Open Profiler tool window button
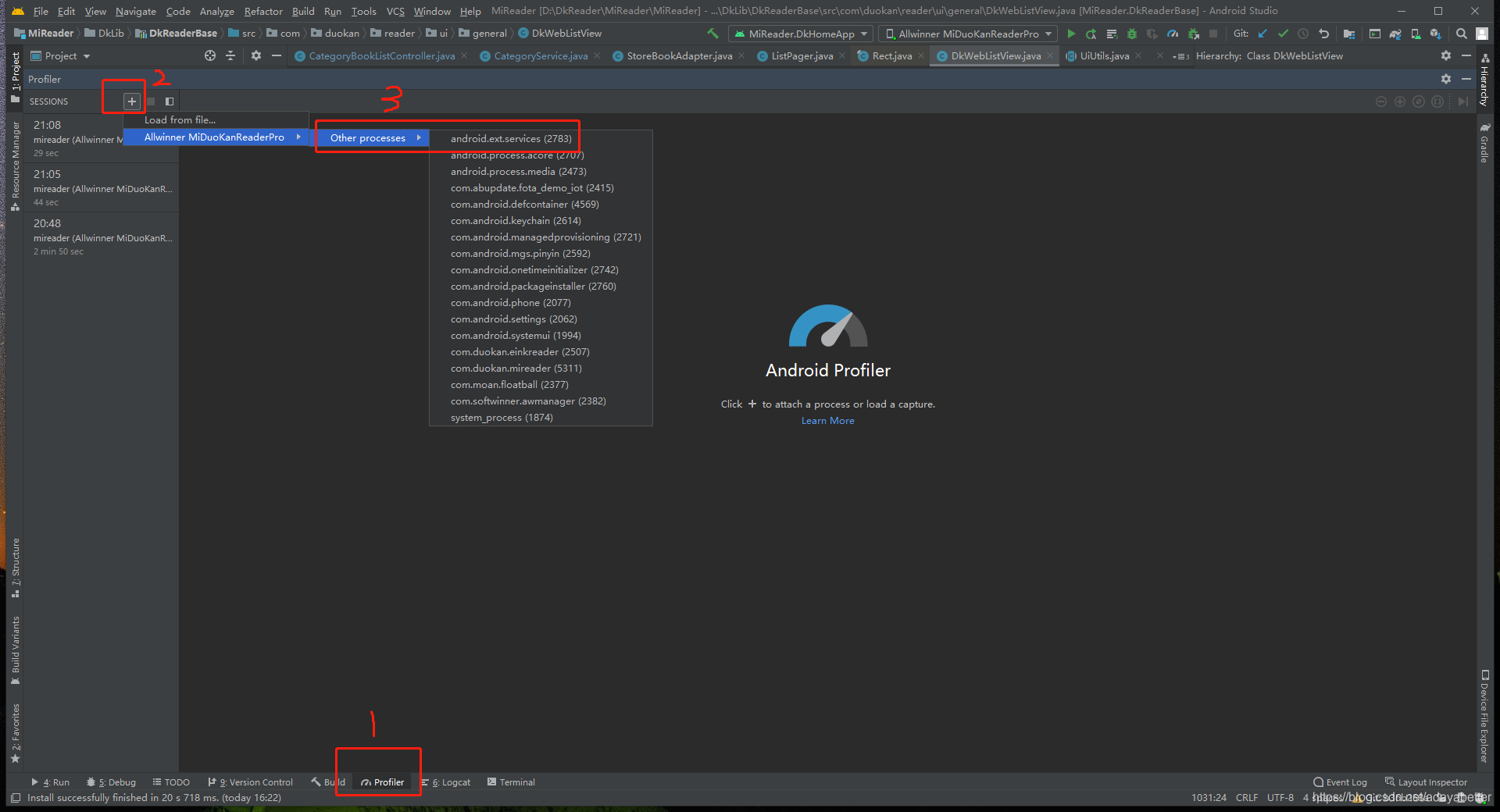 (x=382, y=782)
